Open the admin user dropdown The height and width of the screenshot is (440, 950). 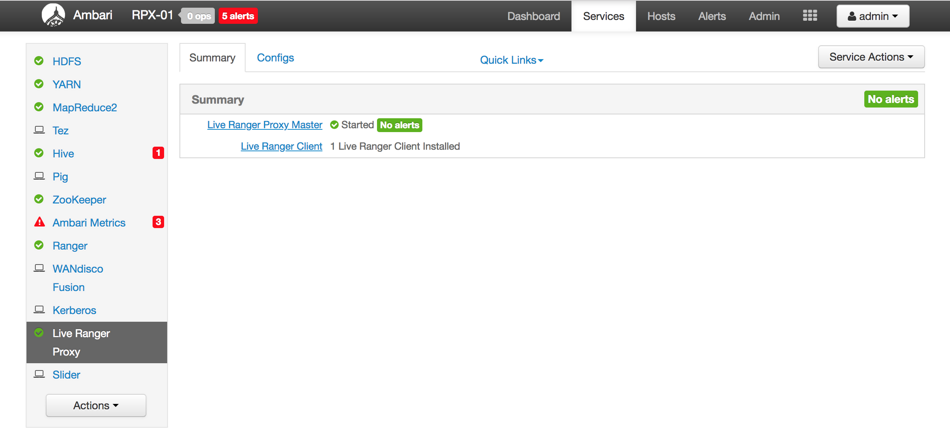coord(873,16)
